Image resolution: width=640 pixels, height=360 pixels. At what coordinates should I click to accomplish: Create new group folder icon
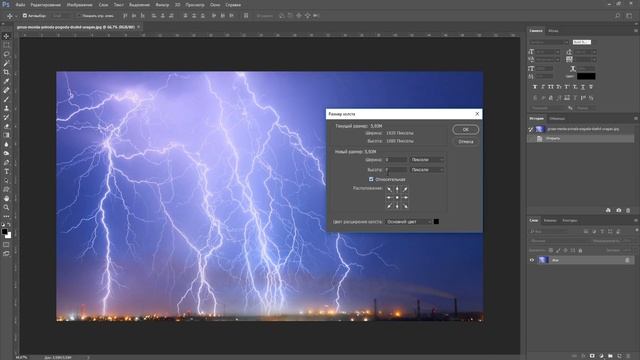coord(610,356)
